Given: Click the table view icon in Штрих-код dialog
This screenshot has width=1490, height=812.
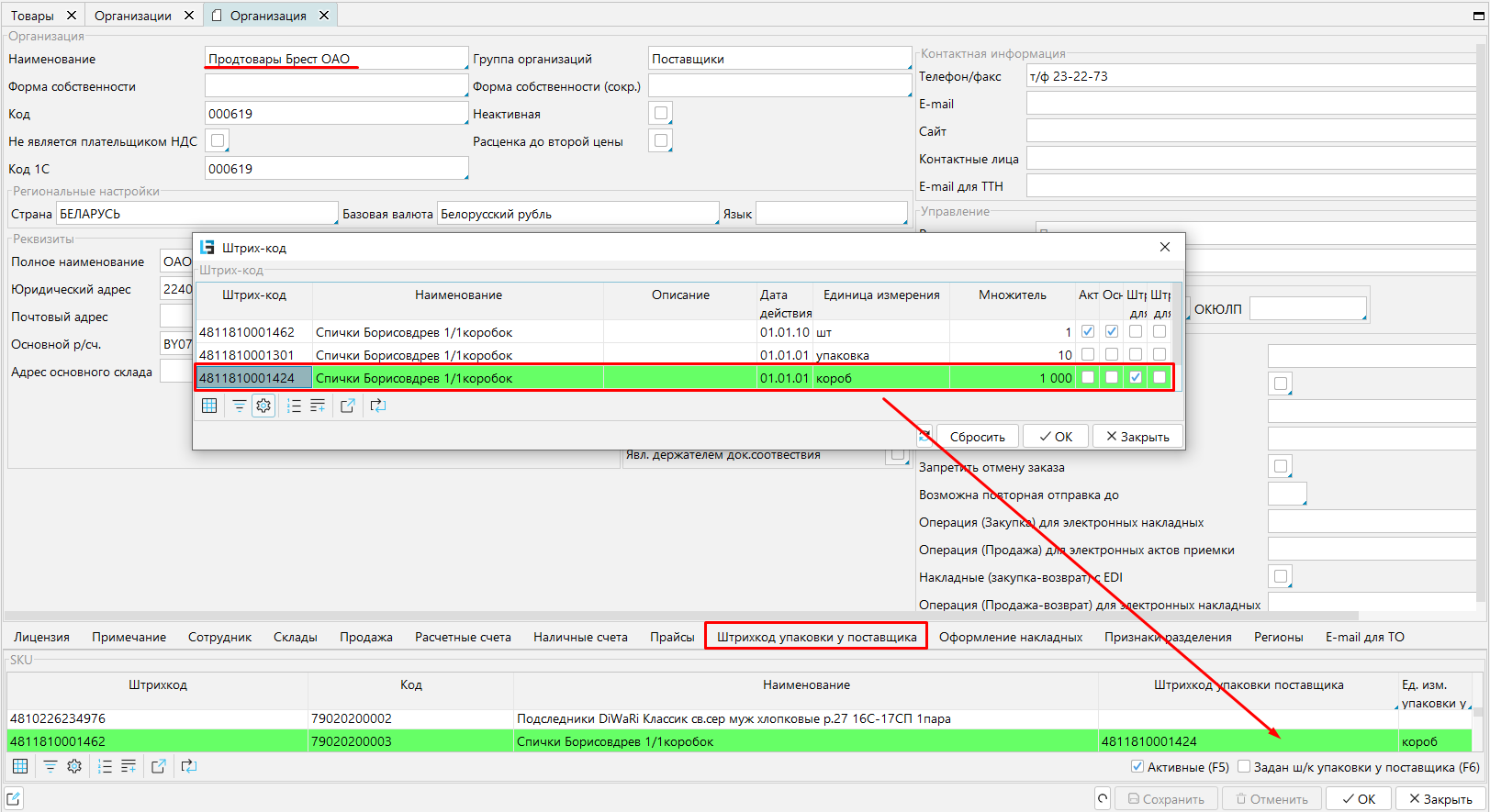Looking at the screenshot, I should click(209, 406).
